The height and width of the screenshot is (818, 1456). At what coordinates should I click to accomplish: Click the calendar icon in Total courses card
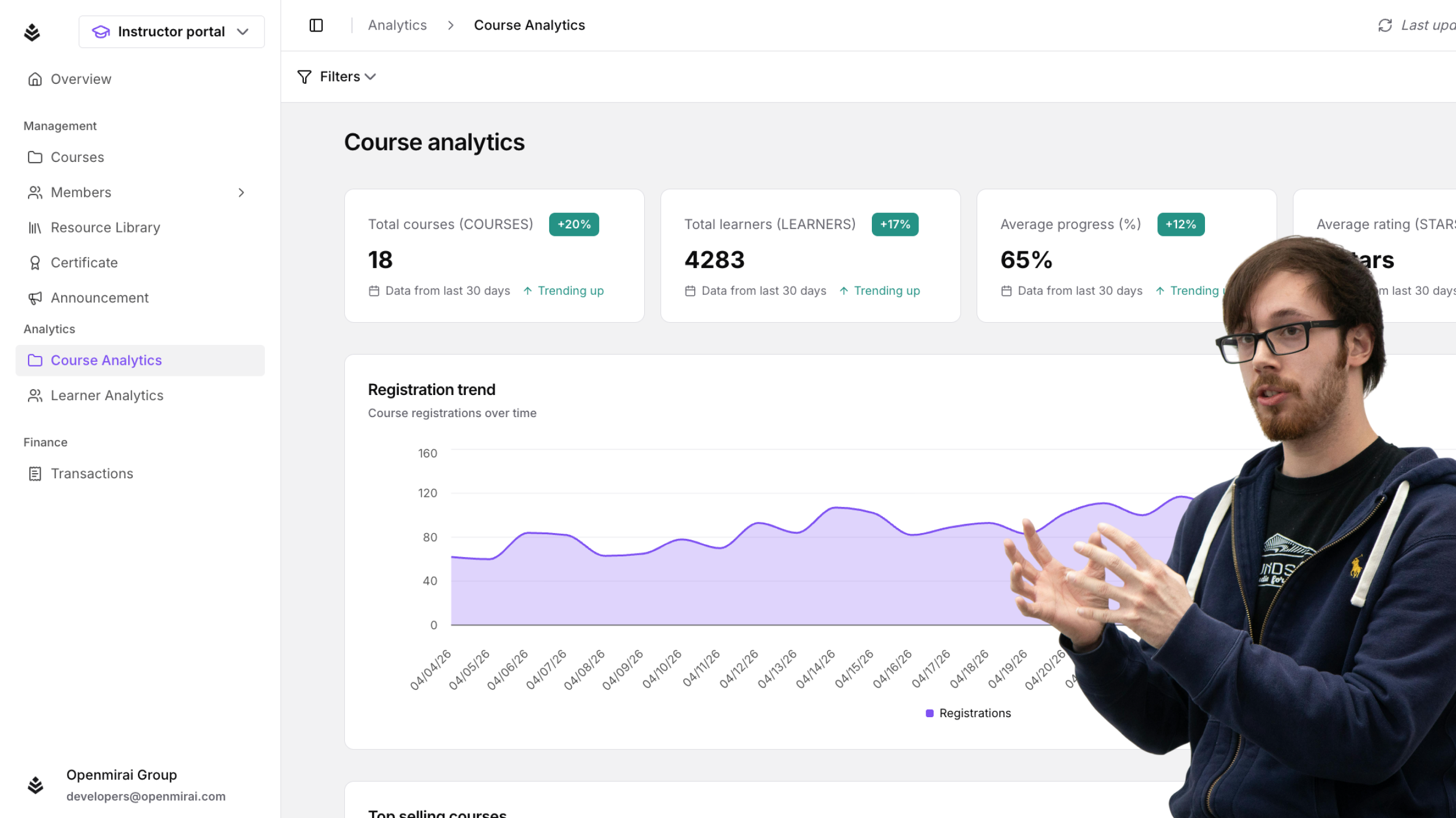pyautogui.click(x=374, y=291)
